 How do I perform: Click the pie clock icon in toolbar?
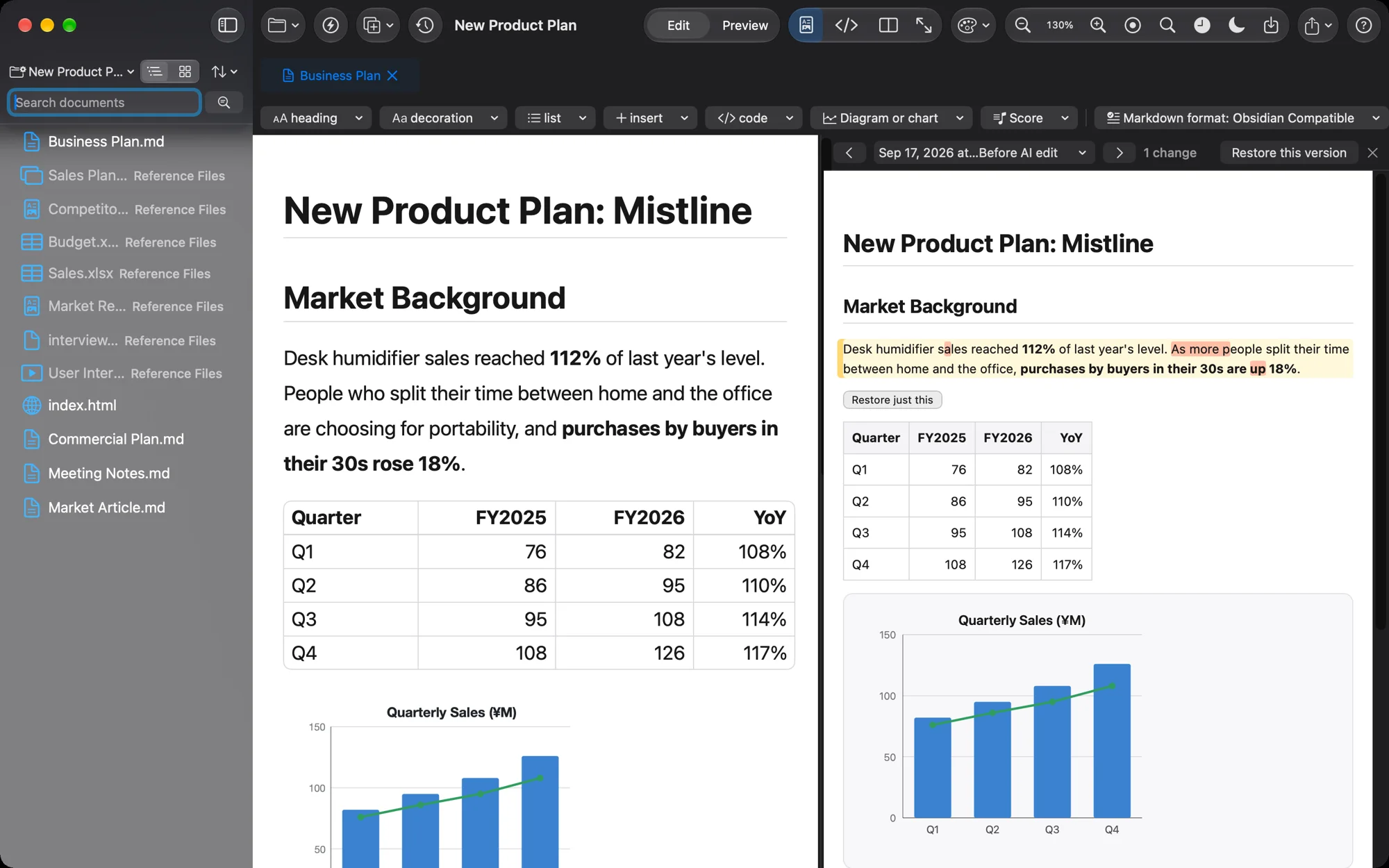(1202, 26)
